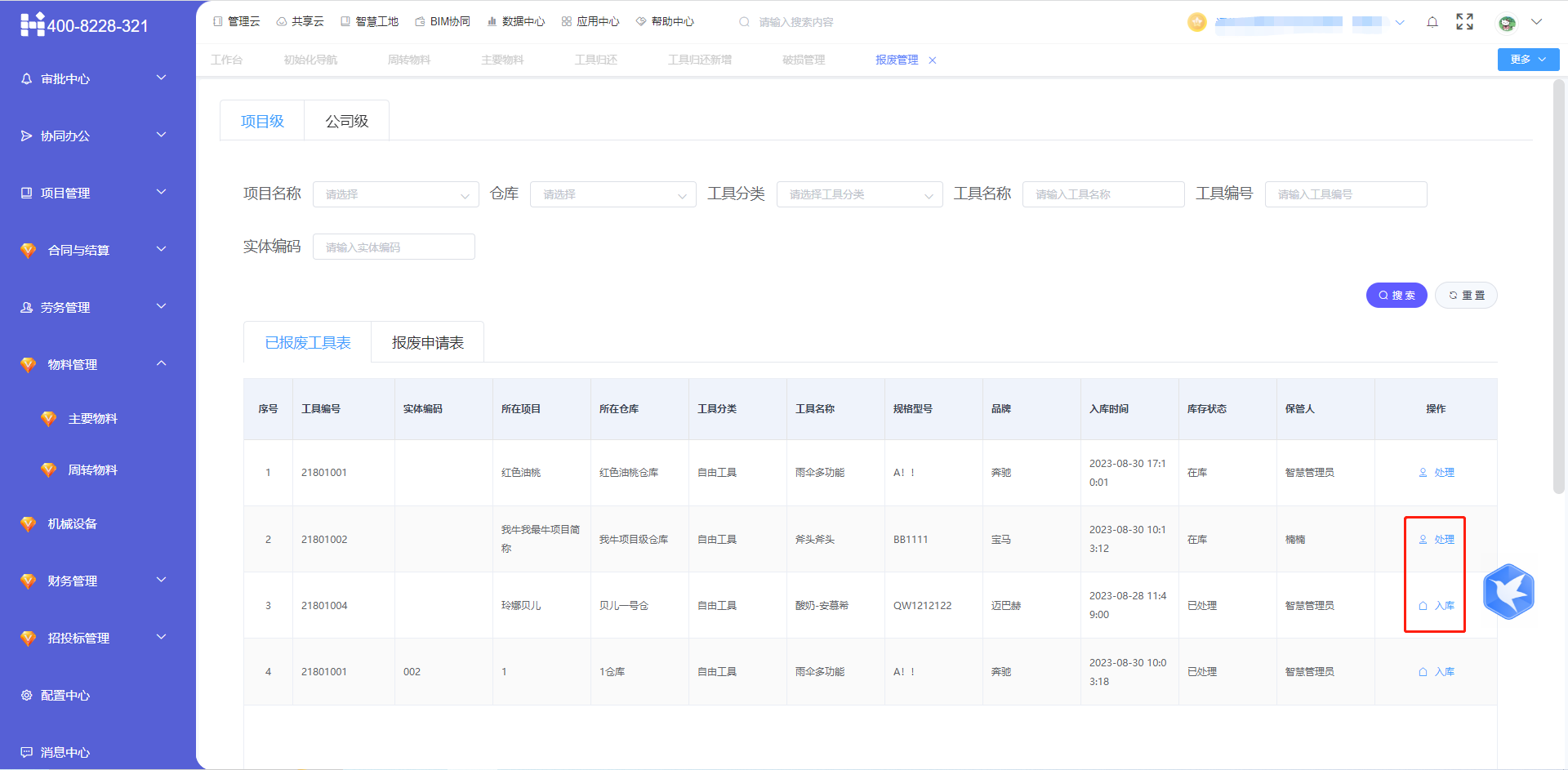Image resolution: width=1568 pixels, height=770 pixels.
Task: Expand the 合同与结算 sidebar chevron
Action: (162, 249)
